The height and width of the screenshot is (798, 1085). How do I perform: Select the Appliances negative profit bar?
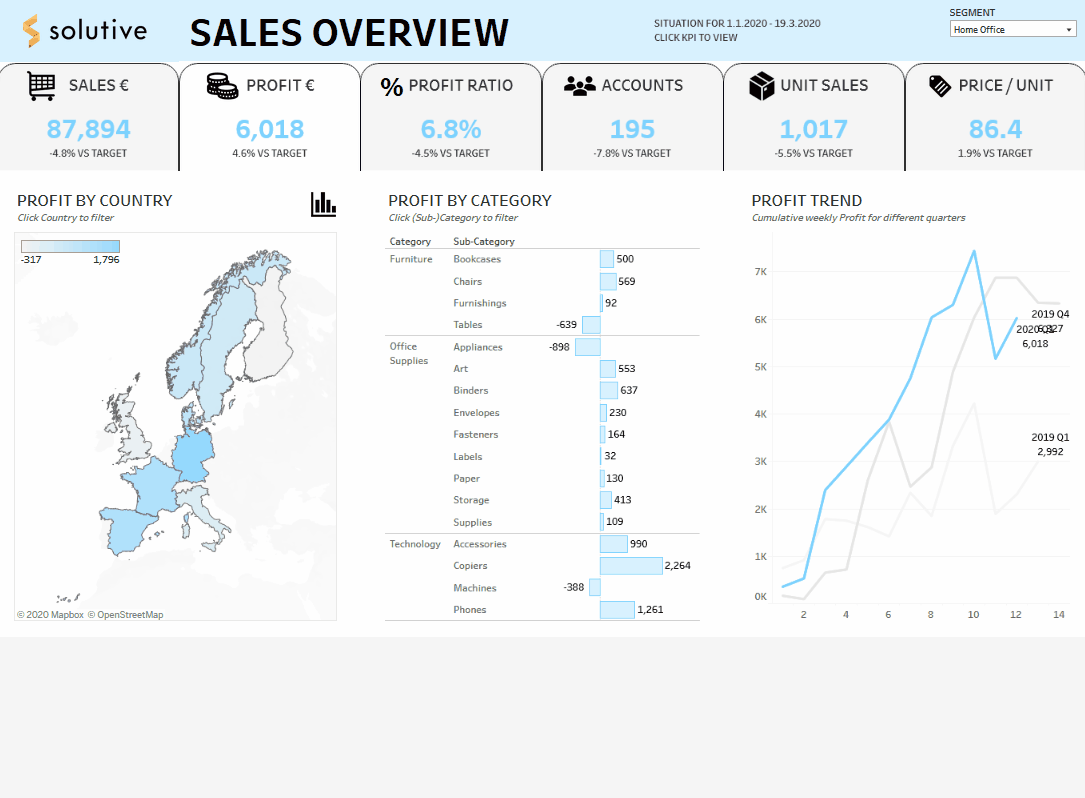tap(587, 347)
